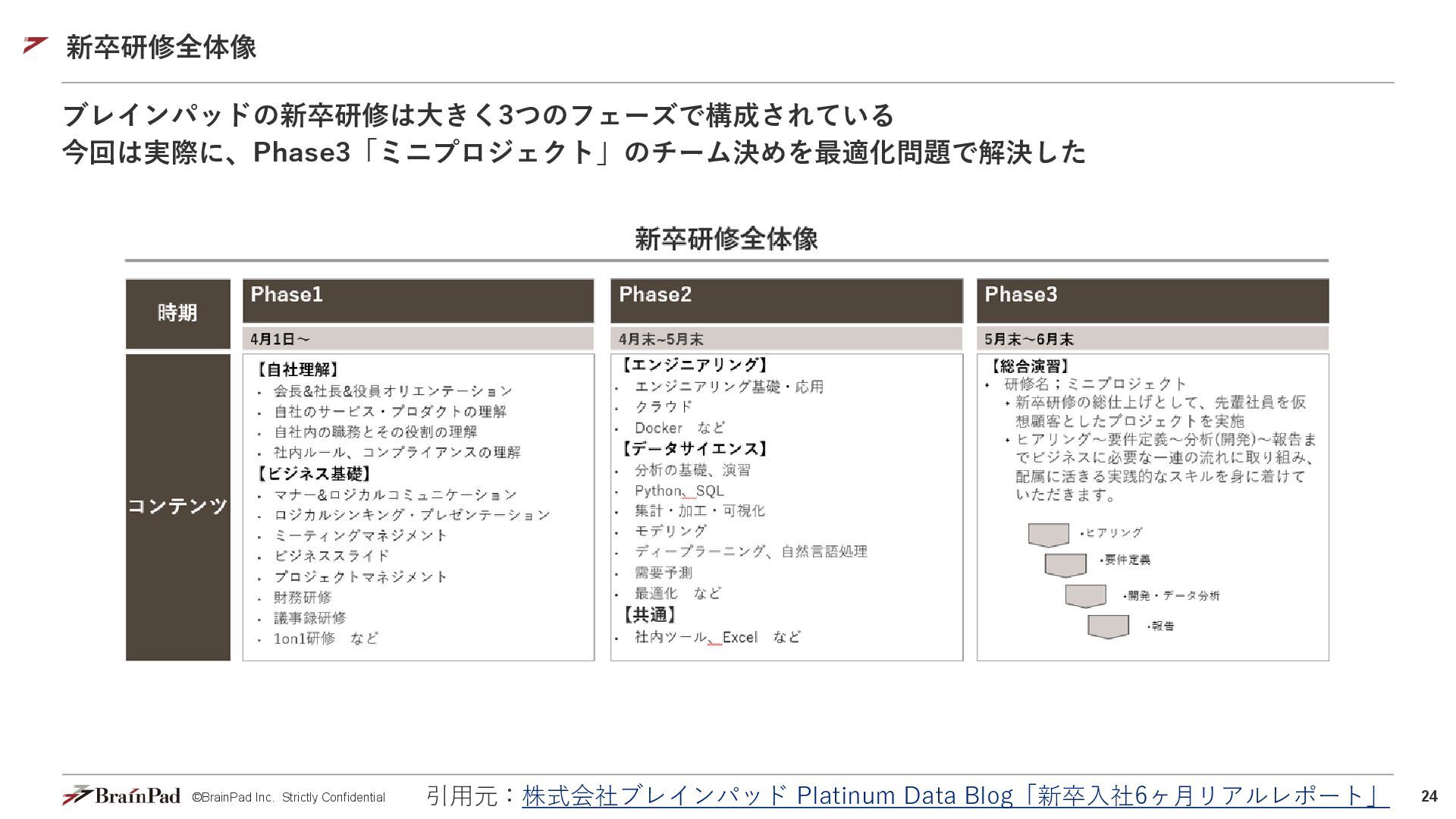1456x819 pixels.
Task: Click the 開発・データ分析 flow step shape
Action: point(1084,595)
